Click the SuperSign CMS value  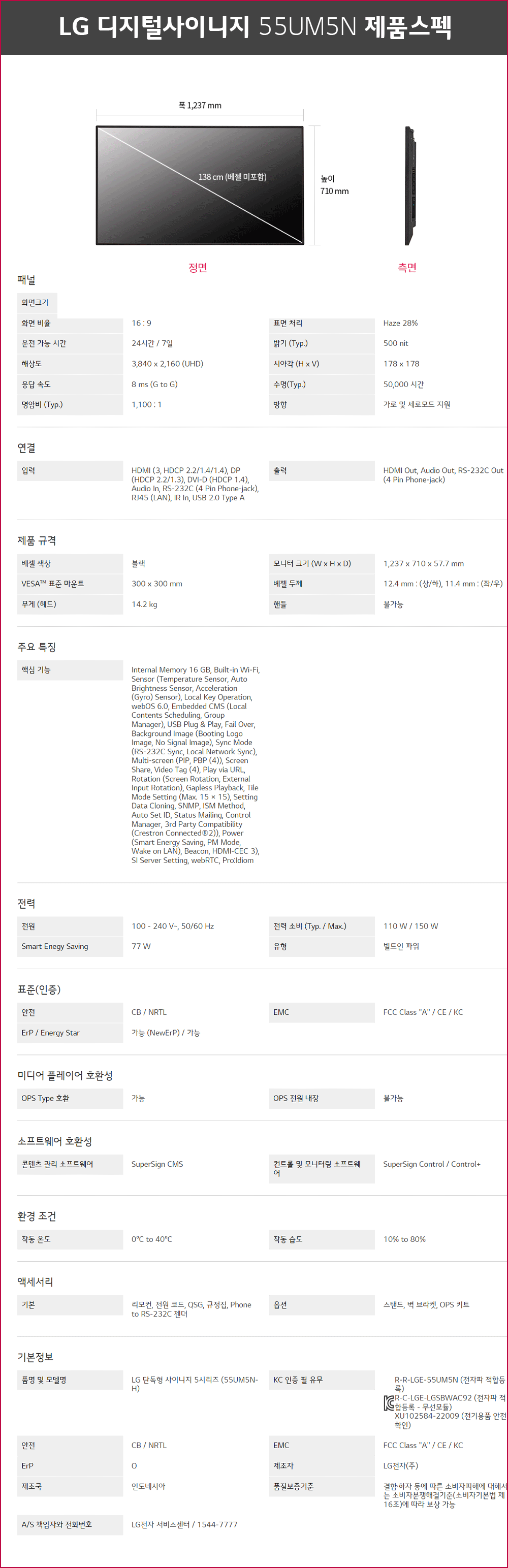(157, 1164)
